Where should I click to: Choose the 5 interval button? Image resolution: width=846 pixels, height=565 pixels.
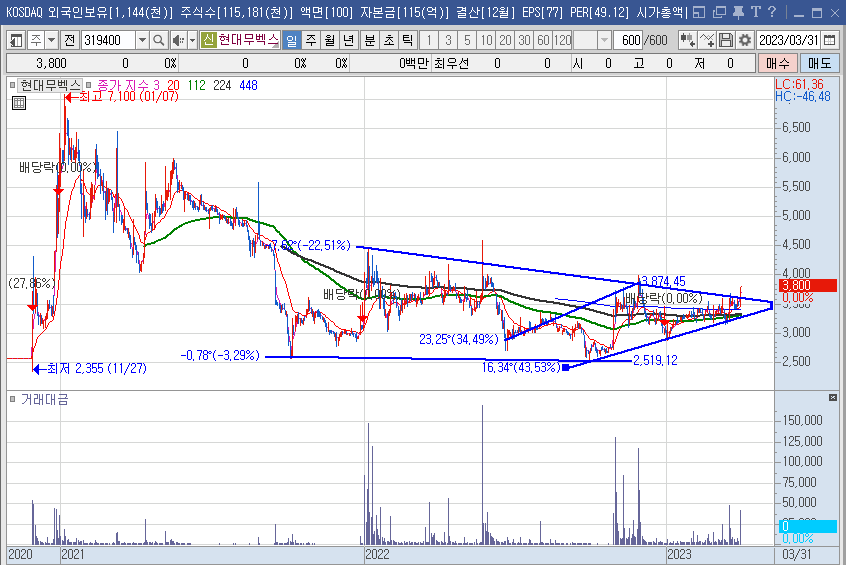click(467, 40)
